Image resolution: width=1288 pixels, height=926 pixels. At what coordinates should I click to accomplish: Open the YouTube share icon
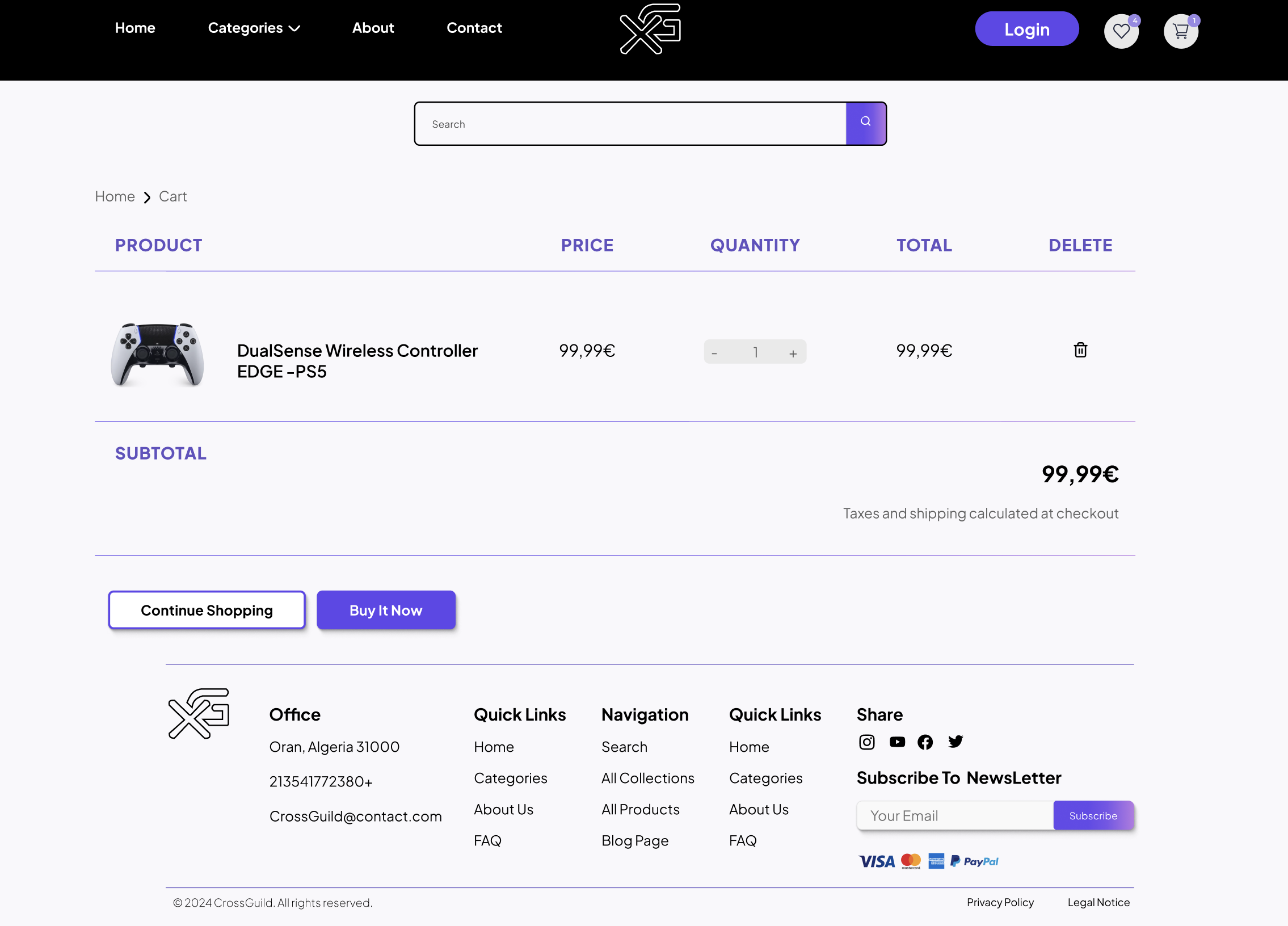pos(897,742)
